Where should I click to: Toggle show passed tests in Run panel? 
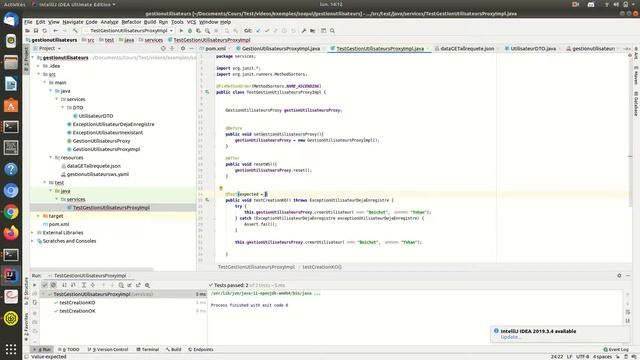(x=45, y=285)
